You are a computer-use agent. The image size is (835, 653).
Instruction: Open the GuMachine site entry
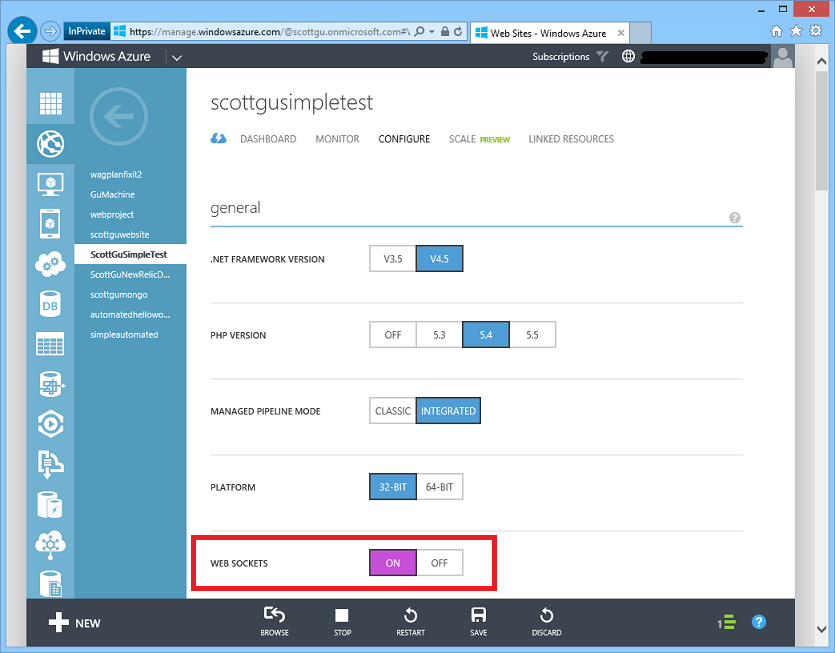[112, 195]
